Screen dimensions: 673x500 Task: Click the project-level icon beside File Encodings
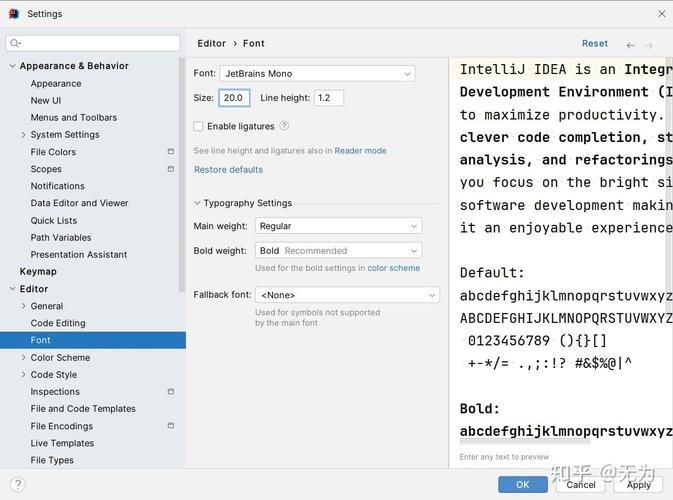click(x=170, y=426)
